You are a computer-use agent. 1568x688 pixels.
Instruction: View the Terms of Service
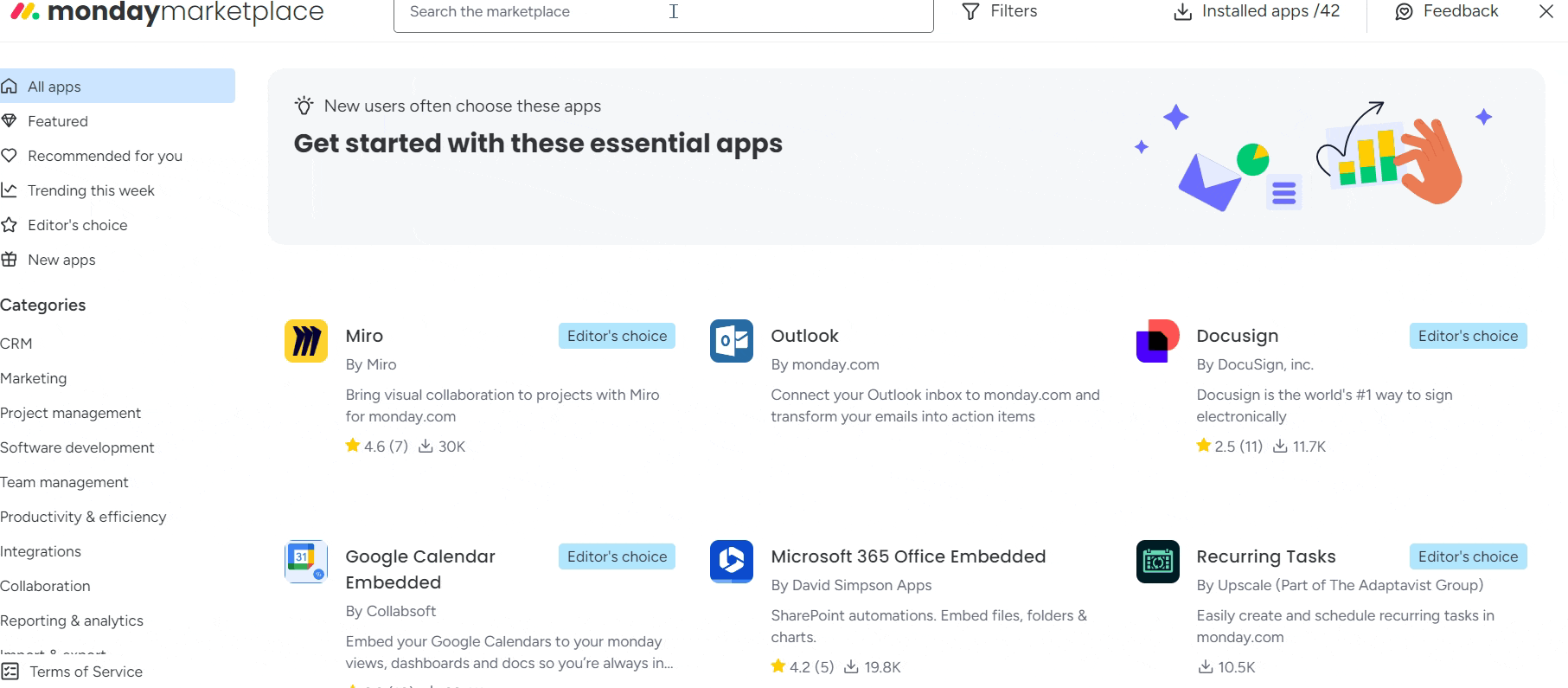tap(86, 672)
